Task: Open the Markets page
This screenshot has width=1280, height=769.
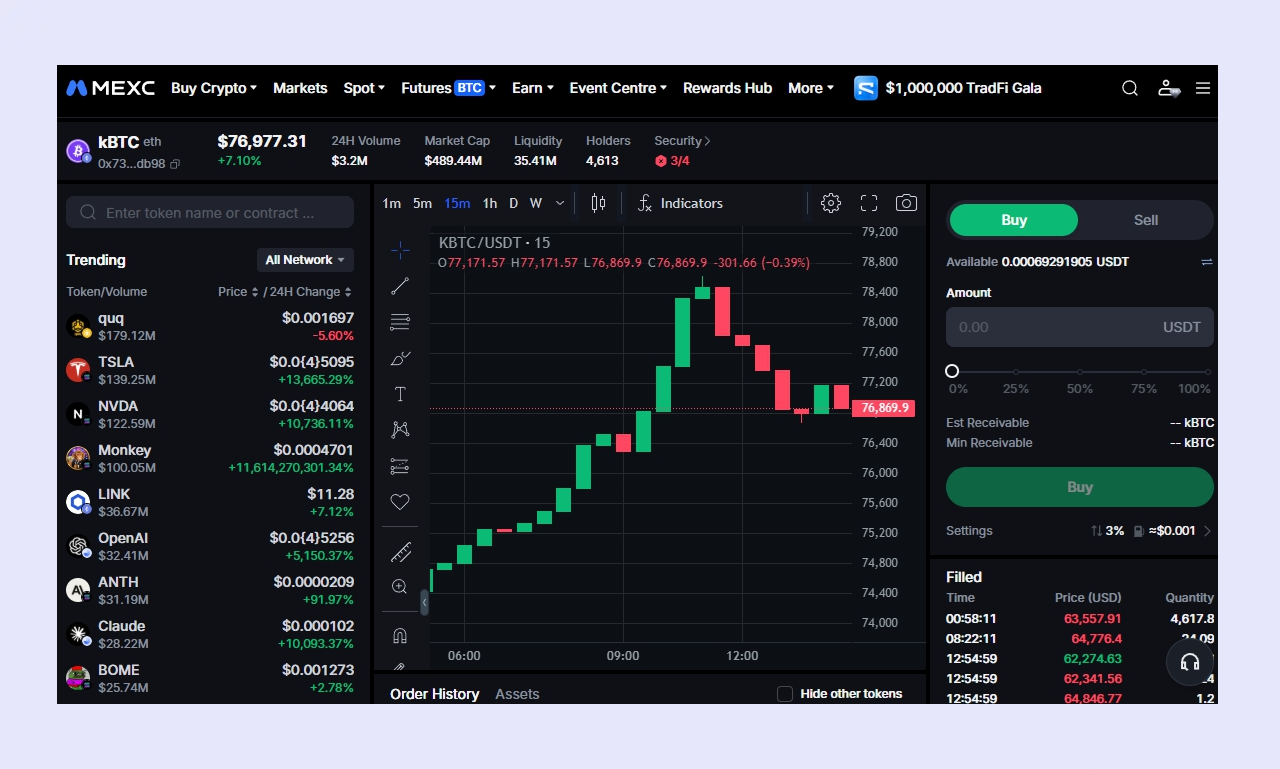Action: (x=300, y=88)
